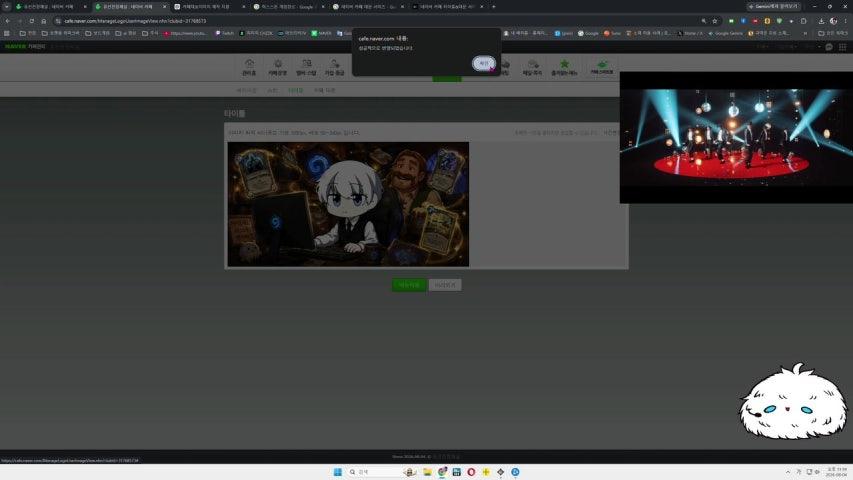Image resolution: width=853 pixels, height=480 pixels.
Task: Open the Chrome apps grid shortcut in bookmarks bar
Action: click(x=7, y=33)
